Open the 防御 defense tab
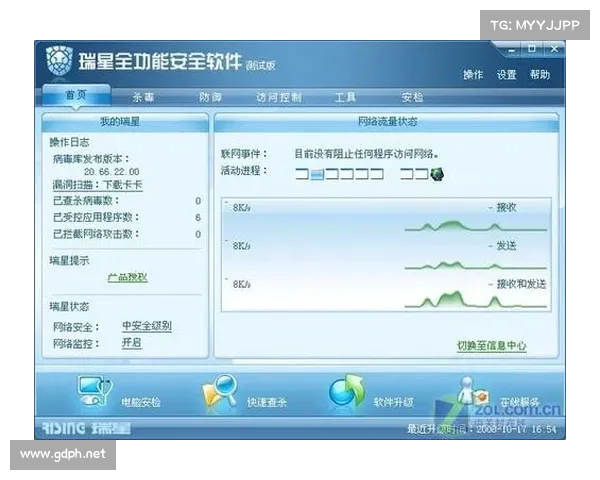Viewport: 600px width, 480px height. (x=210, y=97)
